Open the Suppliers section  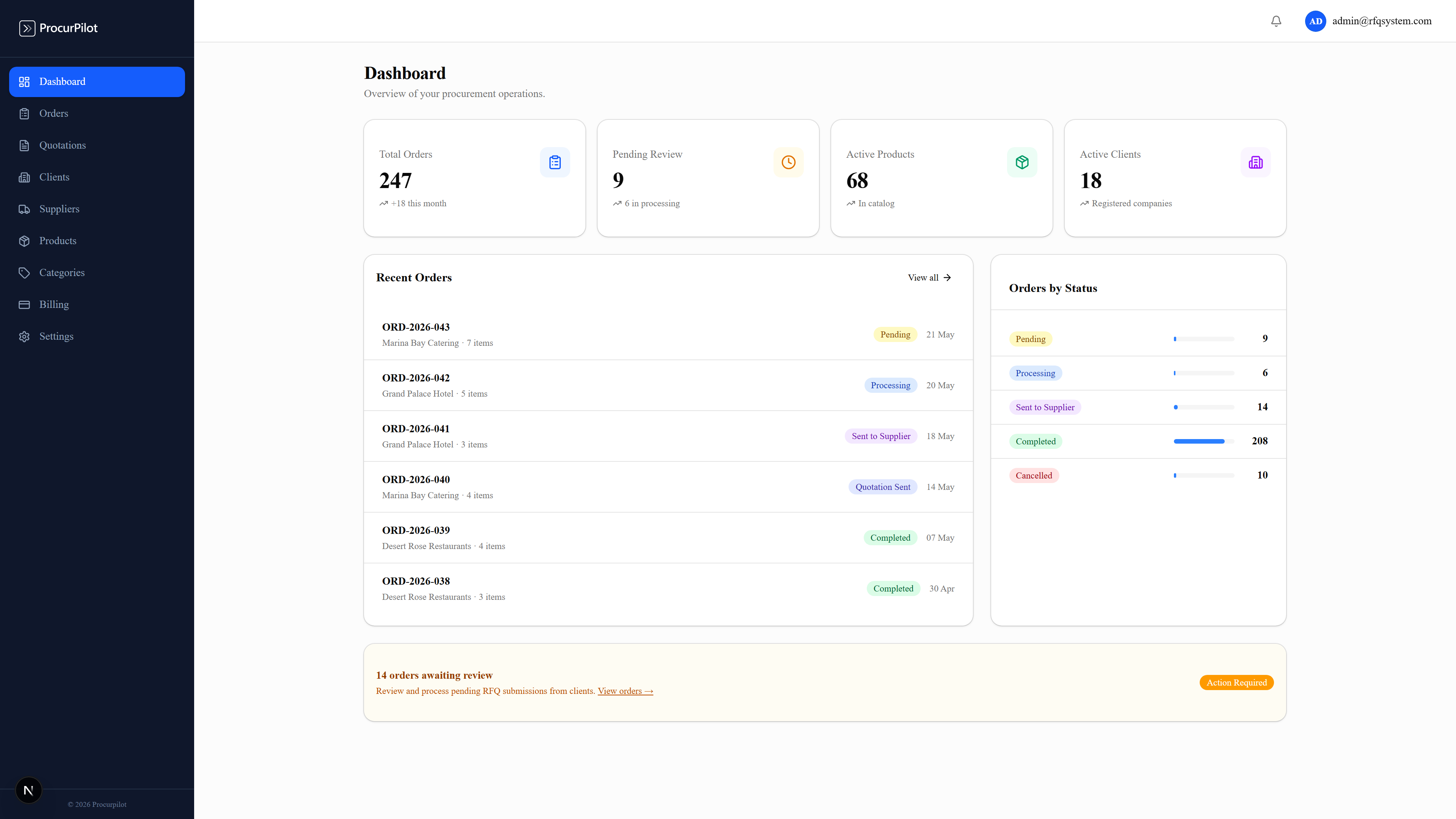pyautogui.click(x=97, y=209)
